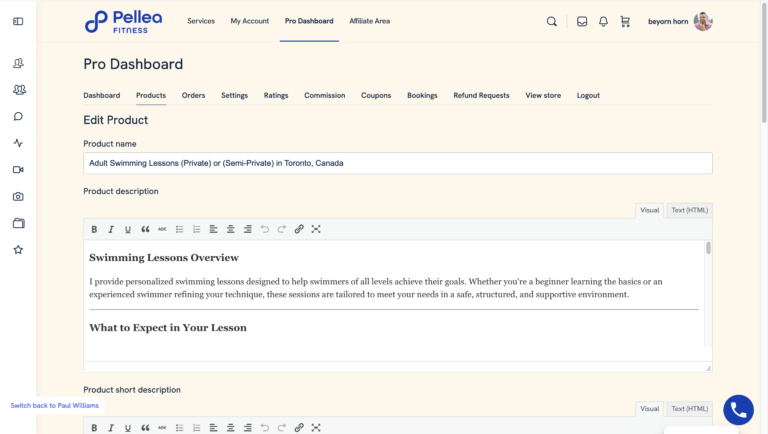Switch to the Dashboard tab
768x434 pixels.
point(101,96)
